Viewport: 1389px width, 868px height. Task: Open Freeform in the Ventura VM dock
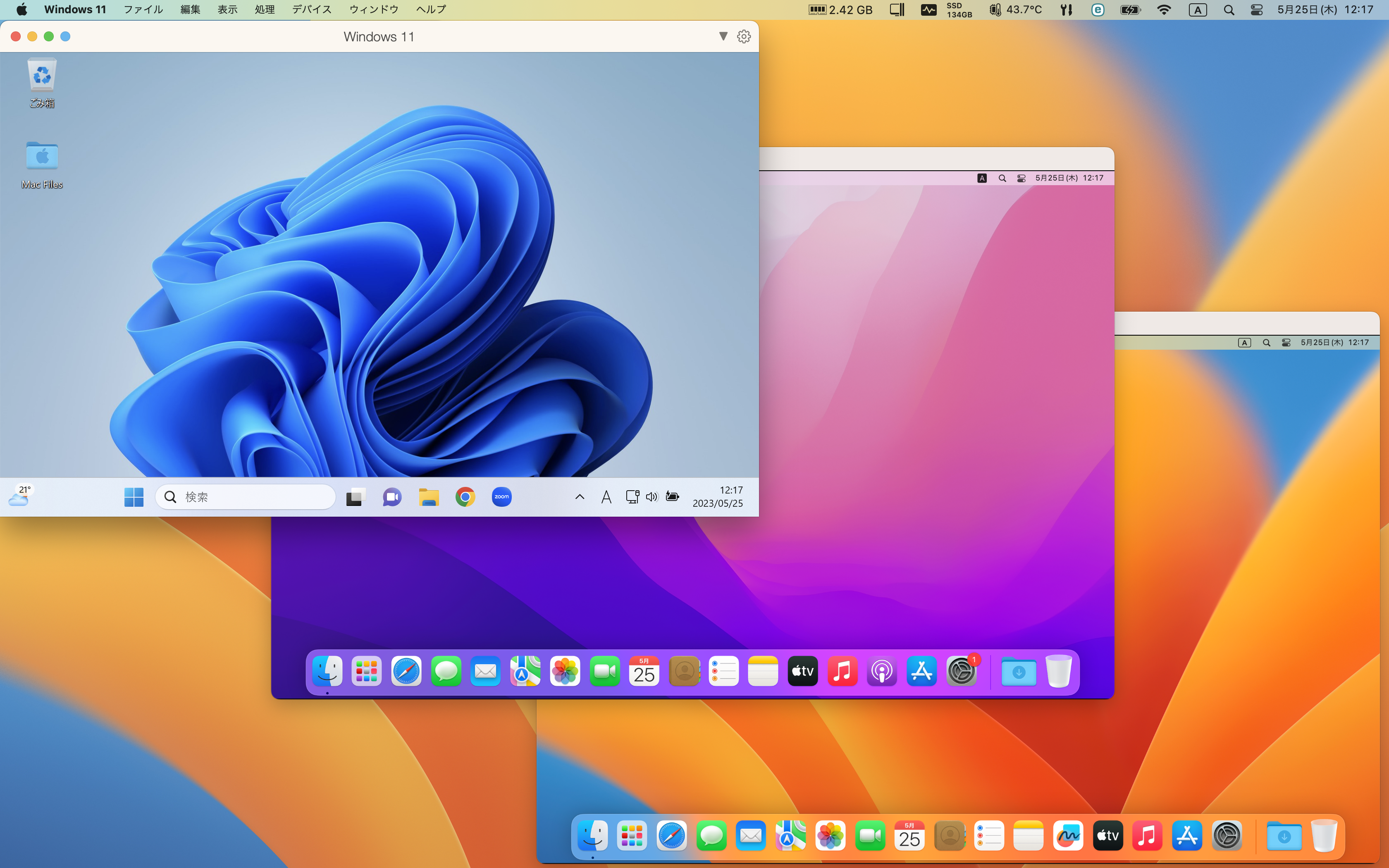1068,836
